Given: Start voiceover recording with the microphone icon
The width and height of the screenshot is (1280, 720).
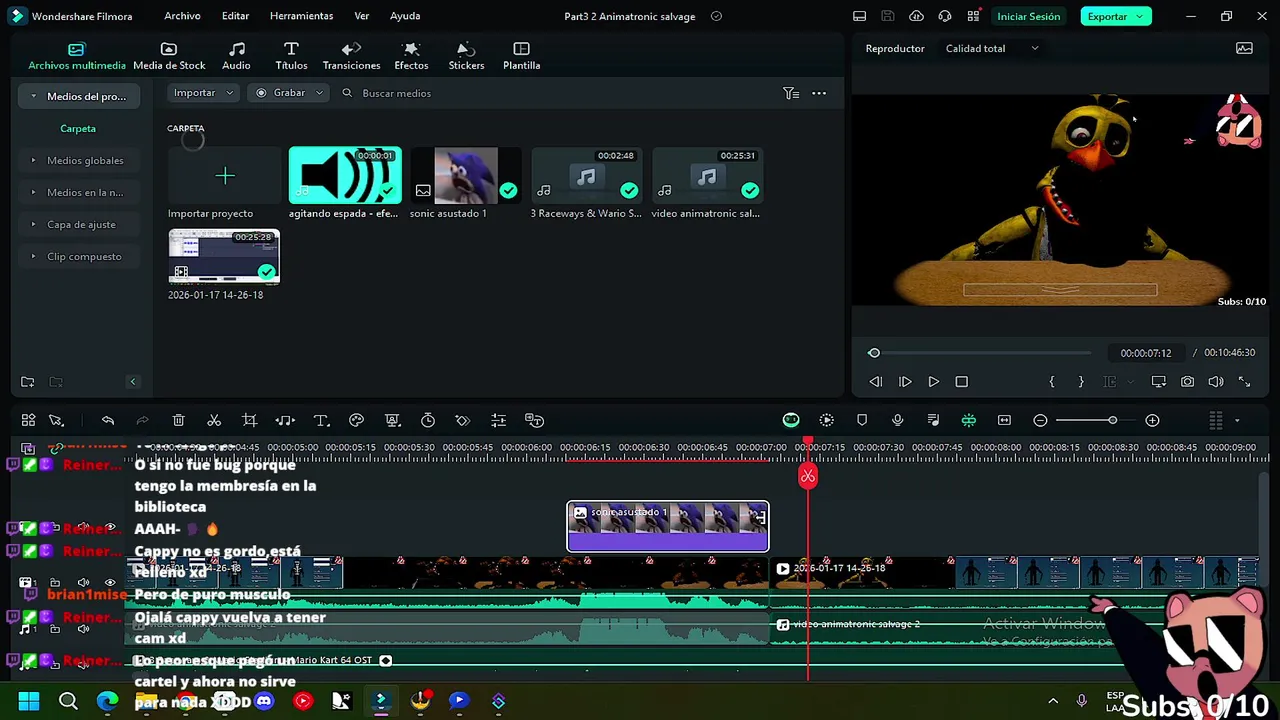Looking at the screenshot, I should pyautogui.click(x=897, y=421).
